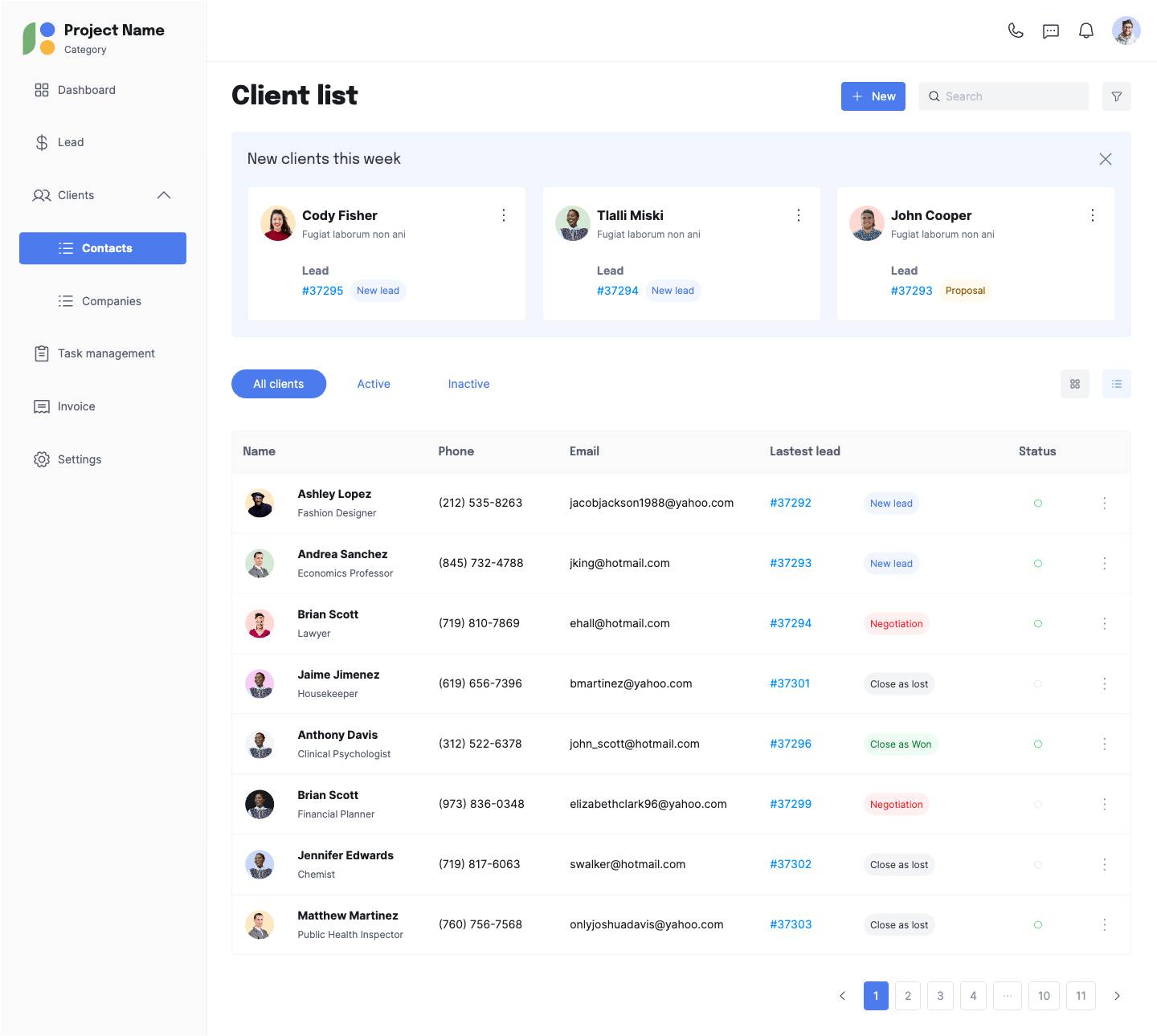This screenshot has height=1036, width=1157.
Task: Toggle Ashley Lopez's status indicator
Action: 1037,504
